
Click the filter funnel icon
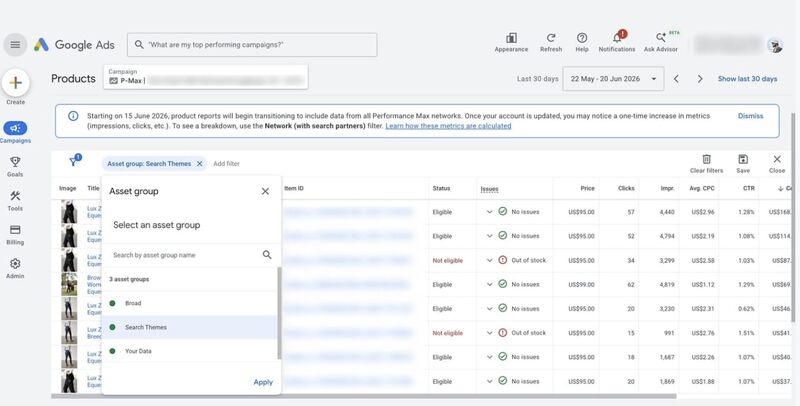[x=73, y=162]
